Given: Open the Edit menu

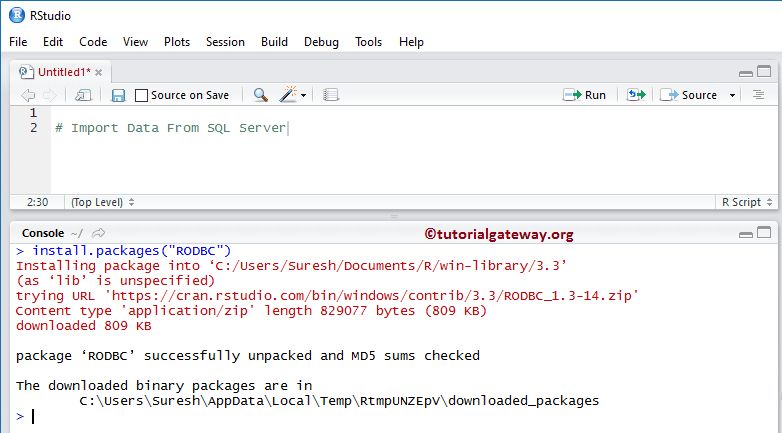Looking at the screenshot, I should coord(53,42).
